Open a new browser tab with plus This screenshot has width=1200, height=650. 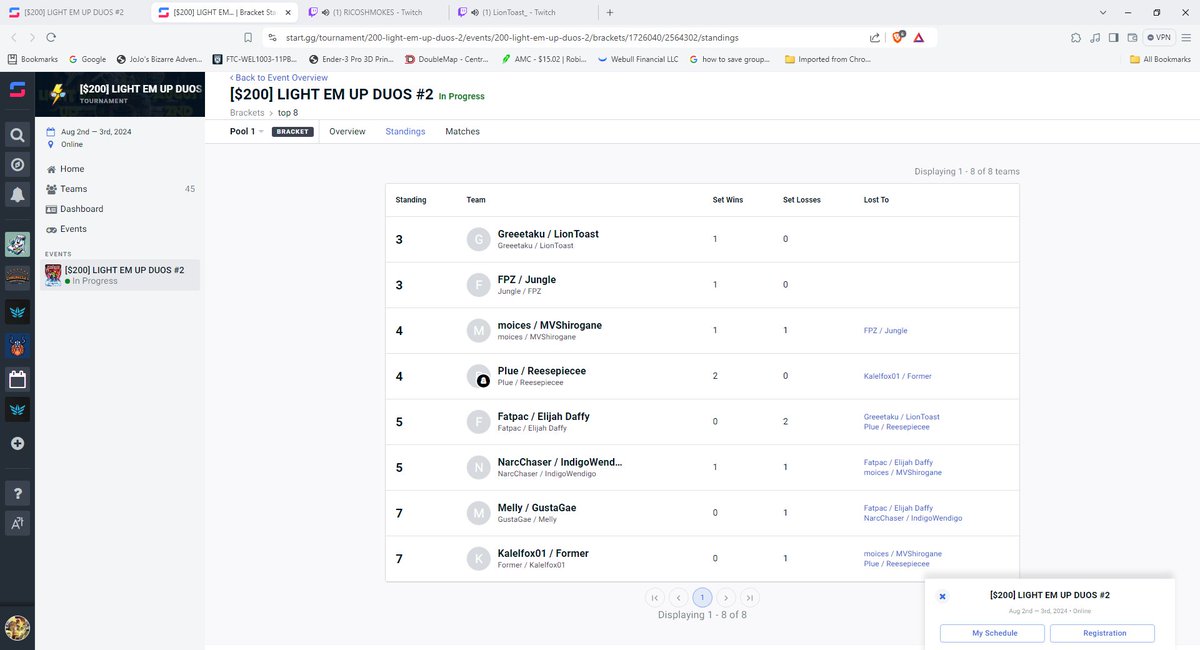(x=610, y=12)
